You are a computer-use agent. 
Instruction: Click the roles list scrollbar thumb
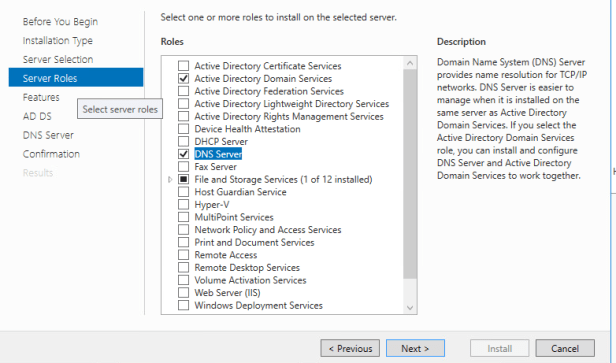(x=410, y=174)
